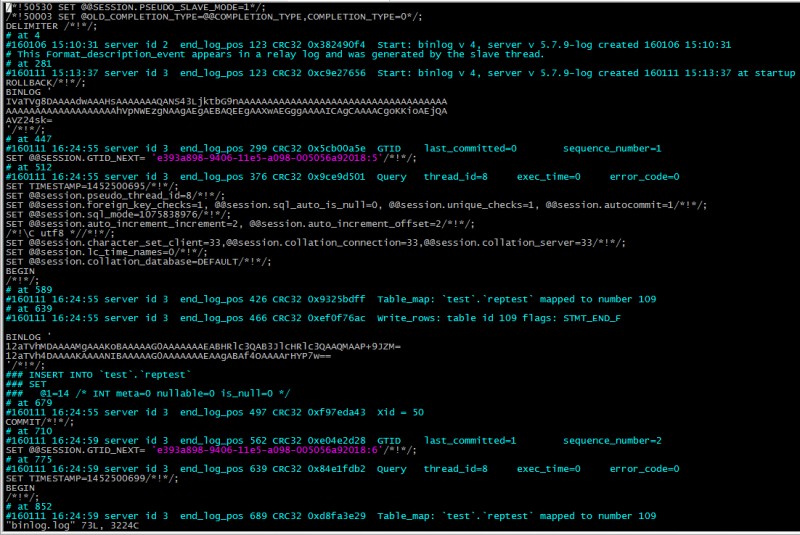The height and width of the screenshot is (535, 800).
Task: Click the 'last_committed=1' text
Action: (x=470, y=441)
